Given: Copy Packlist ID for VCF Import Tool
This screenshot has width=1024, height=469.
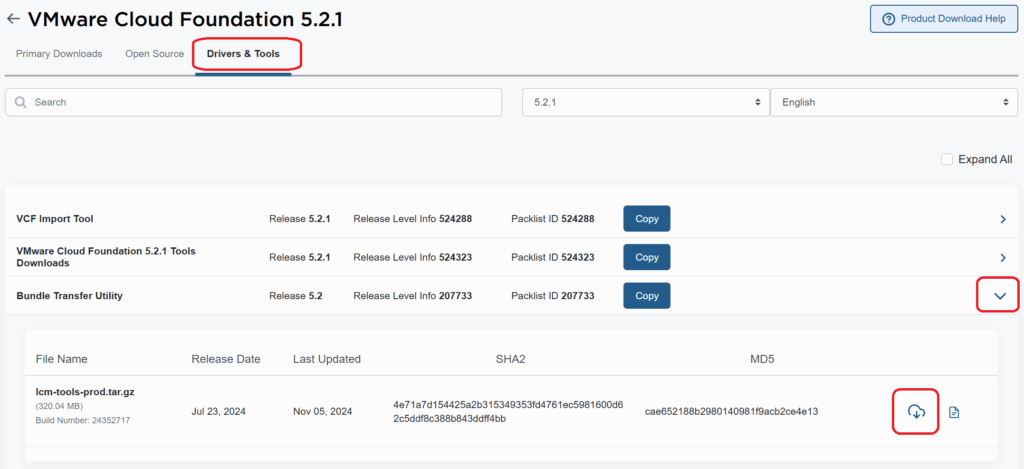Looking at the screenshot, I should (x=646, y=219).
